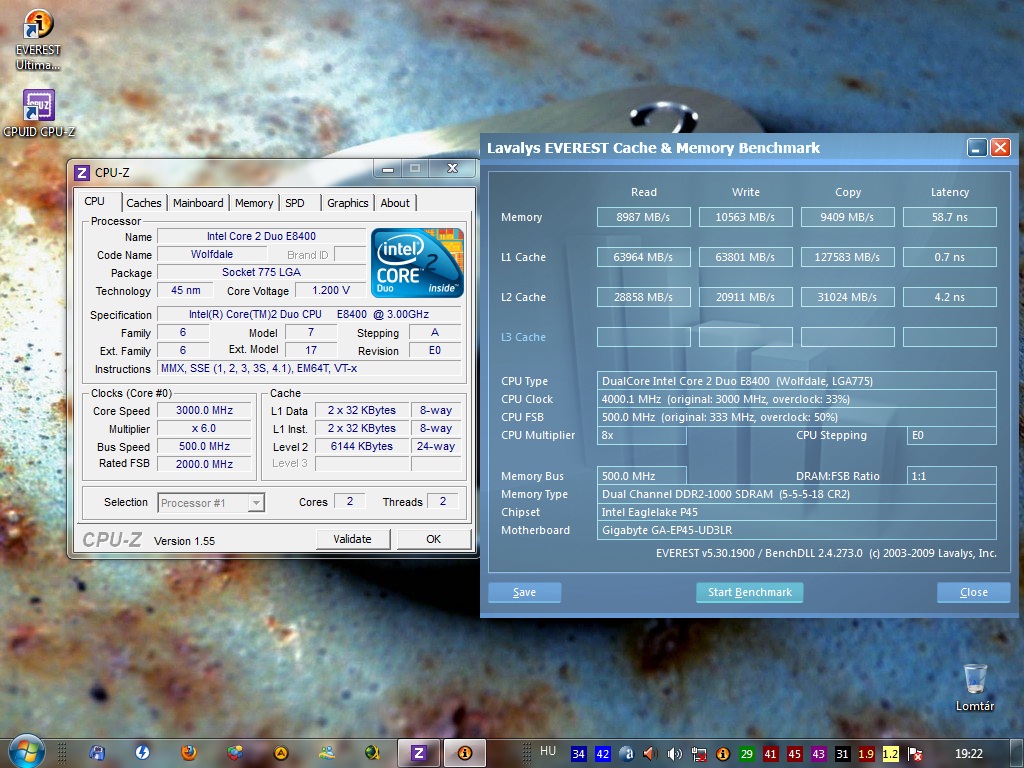Switch to the Caches tab
The image size is (1024, 768).
pos(144,203)
